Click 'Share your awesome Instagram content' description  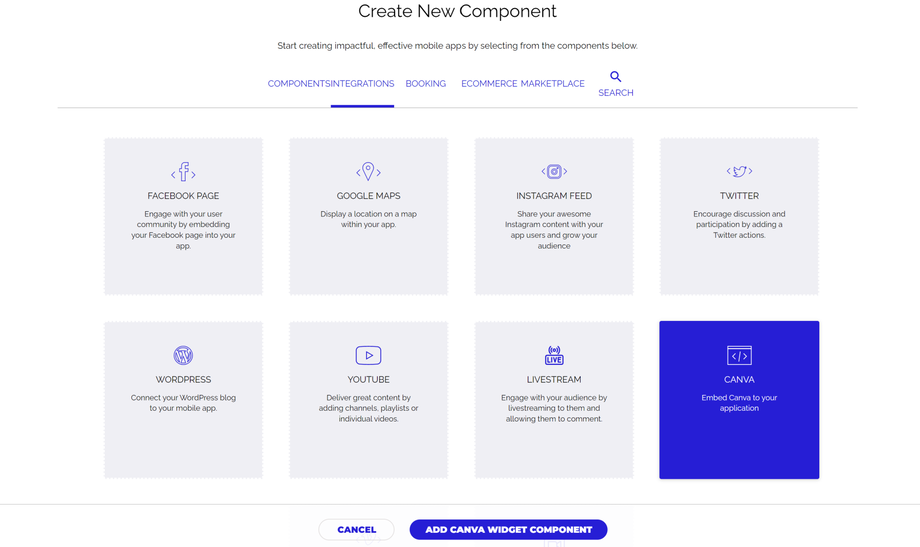[x=554, y=229]
